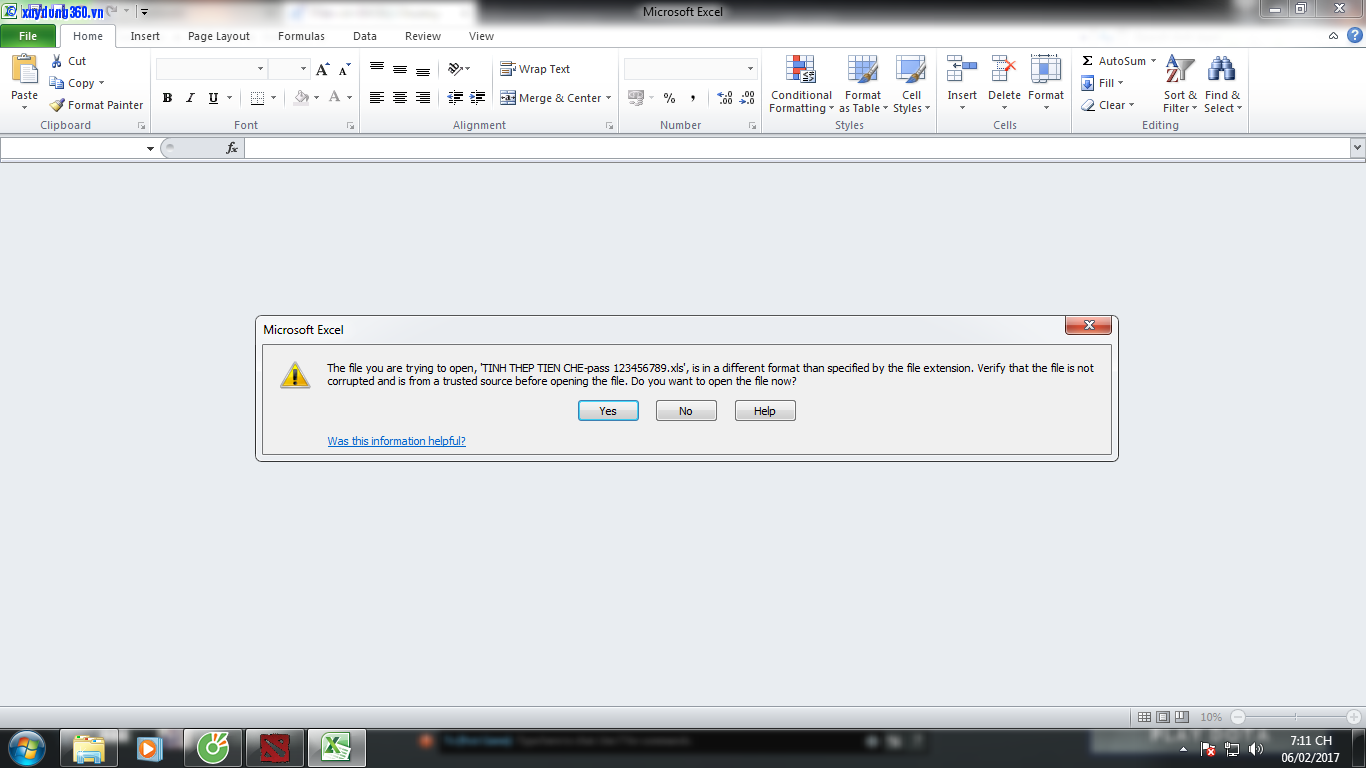
Task: Switch to the Formulas tab
Action: point(301,36)
